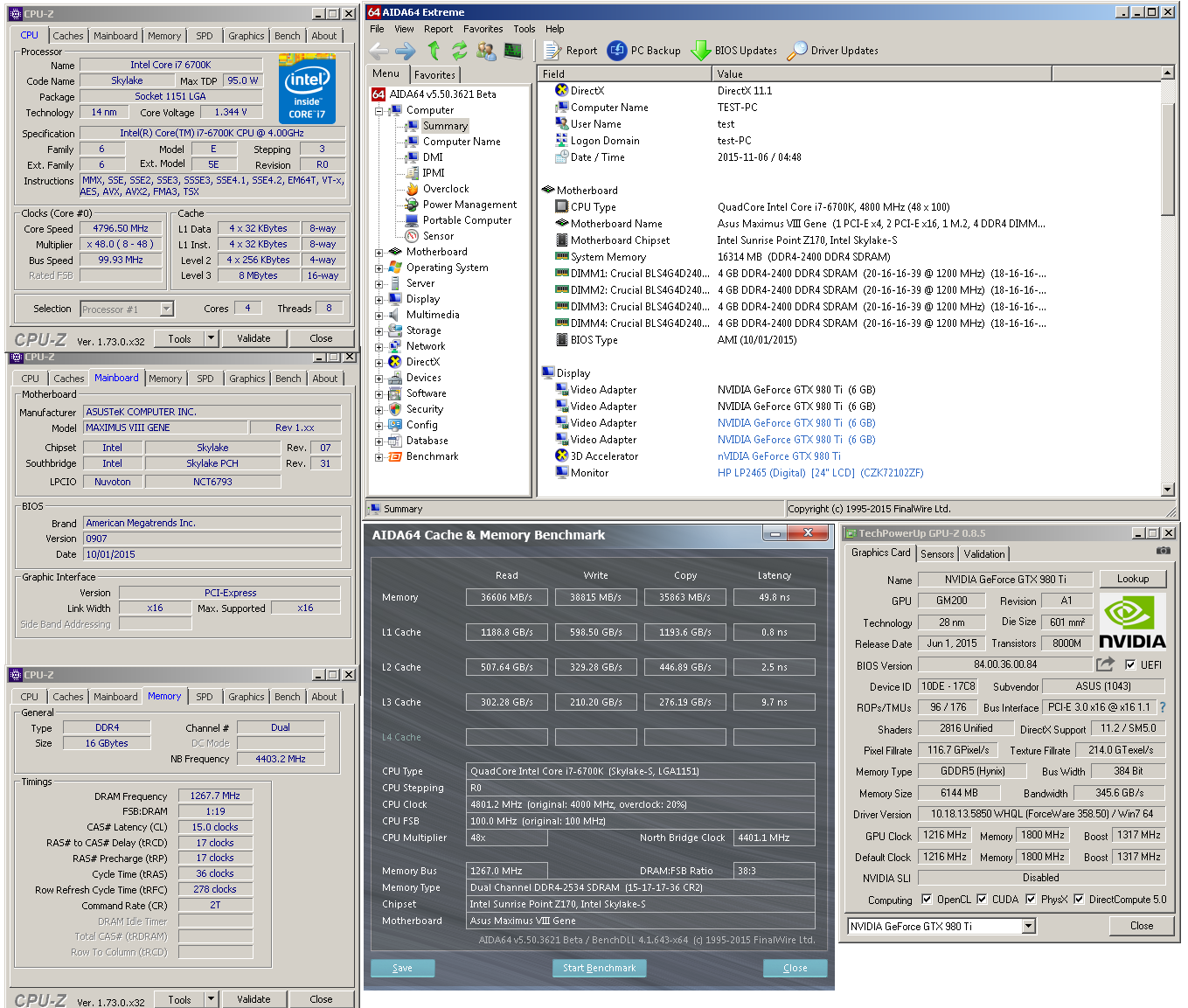Screen dimensions: 1188x1008
Task: Select Portable Computer in the tree
Action: (x=467, y=220)
